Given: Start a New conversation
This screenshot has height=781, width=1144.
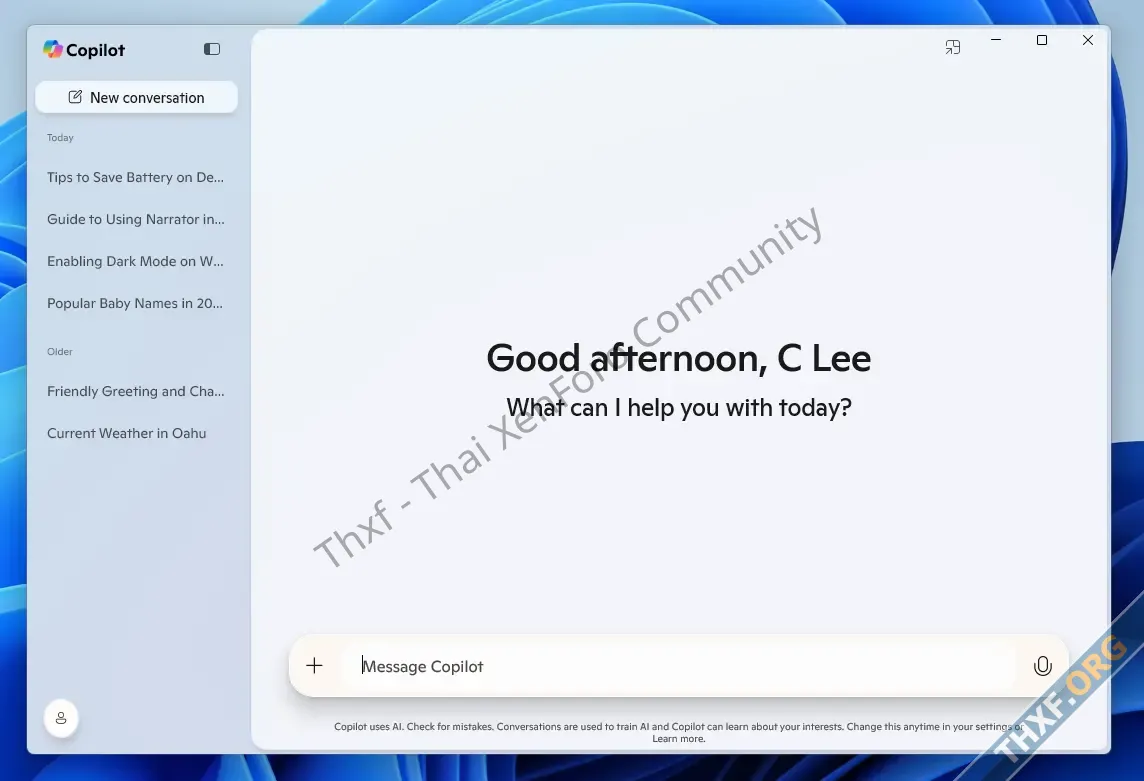Looking at the screenshot, I should click(x=136, y=97).
